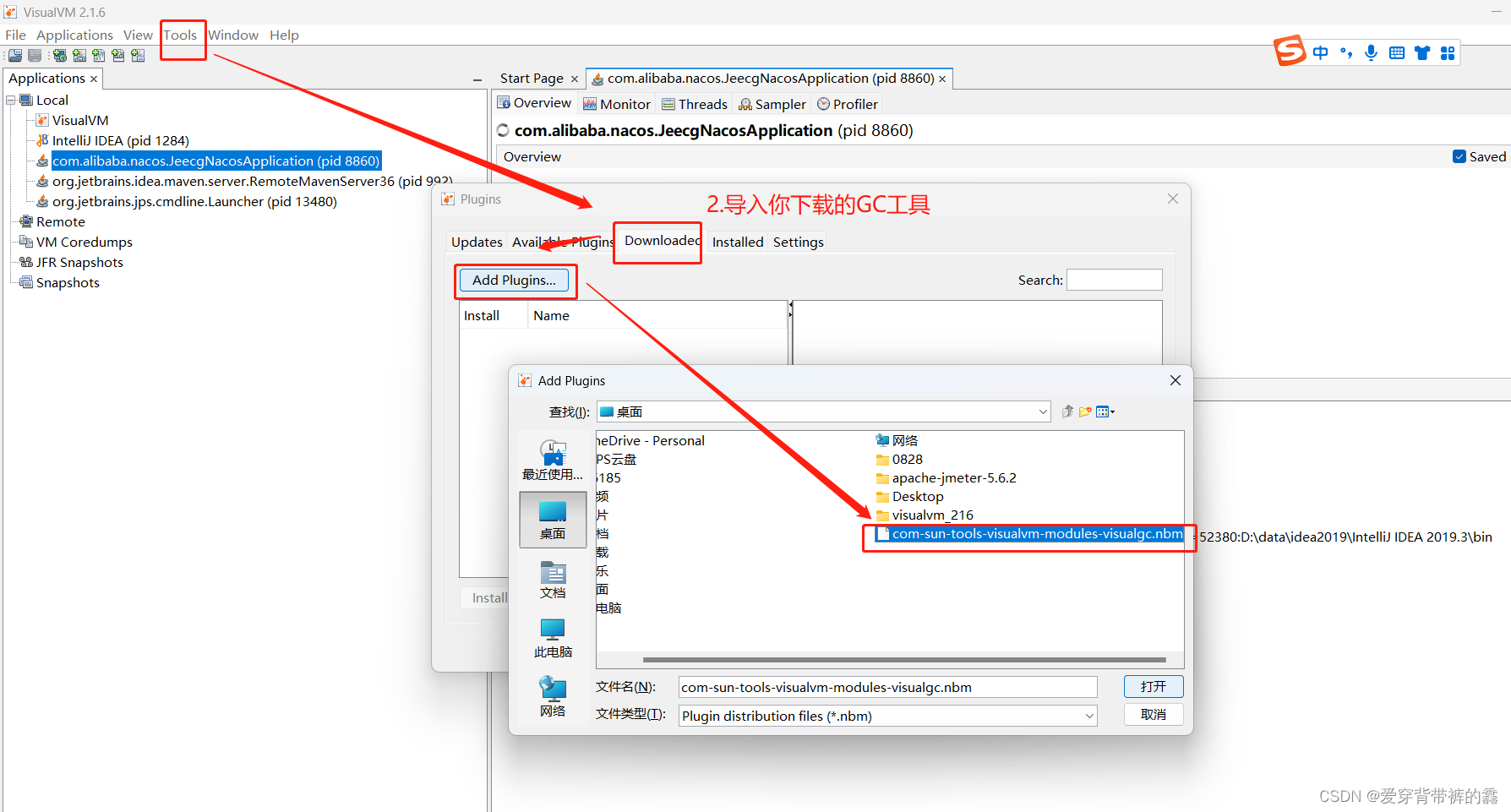The image size is (1511, 812).
Task: Click the VisualVM node icon in tree
Action: click(42, 120)
